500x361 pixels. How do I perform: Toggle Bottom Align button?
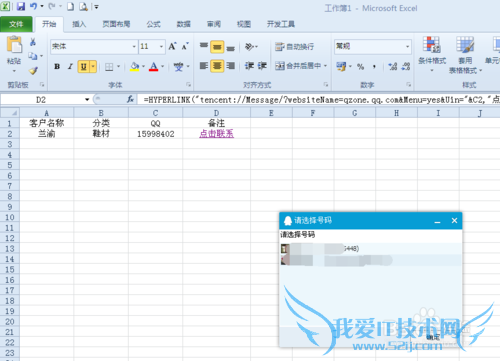click(x=230, y=47)
